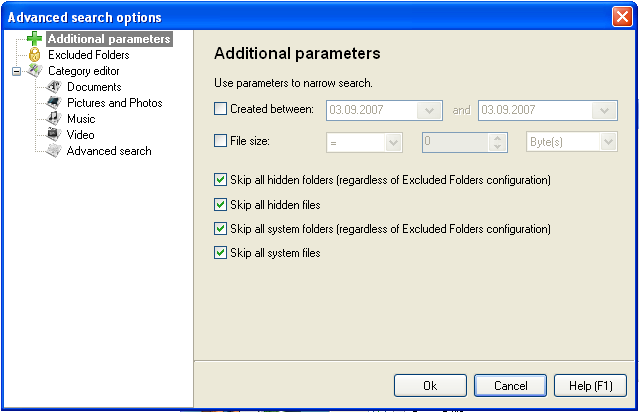639x412 pixels.
Task: Click the Excluded Folders lock icon
Action: (35, 55)
